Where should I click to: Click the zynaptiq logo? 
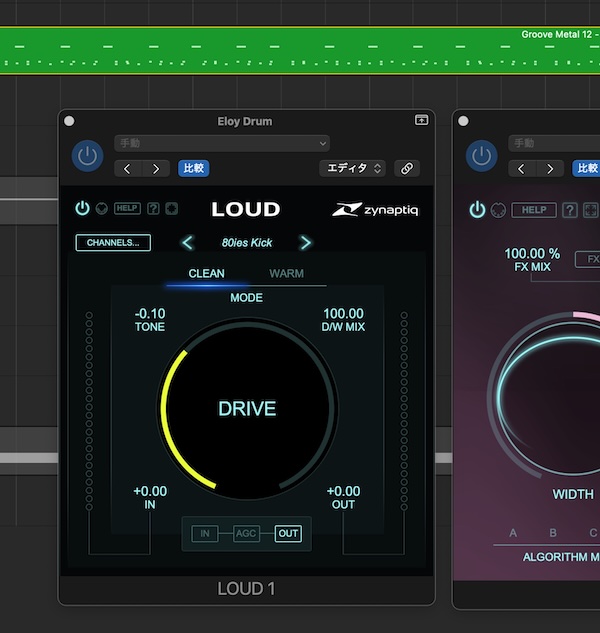(375, 210)
